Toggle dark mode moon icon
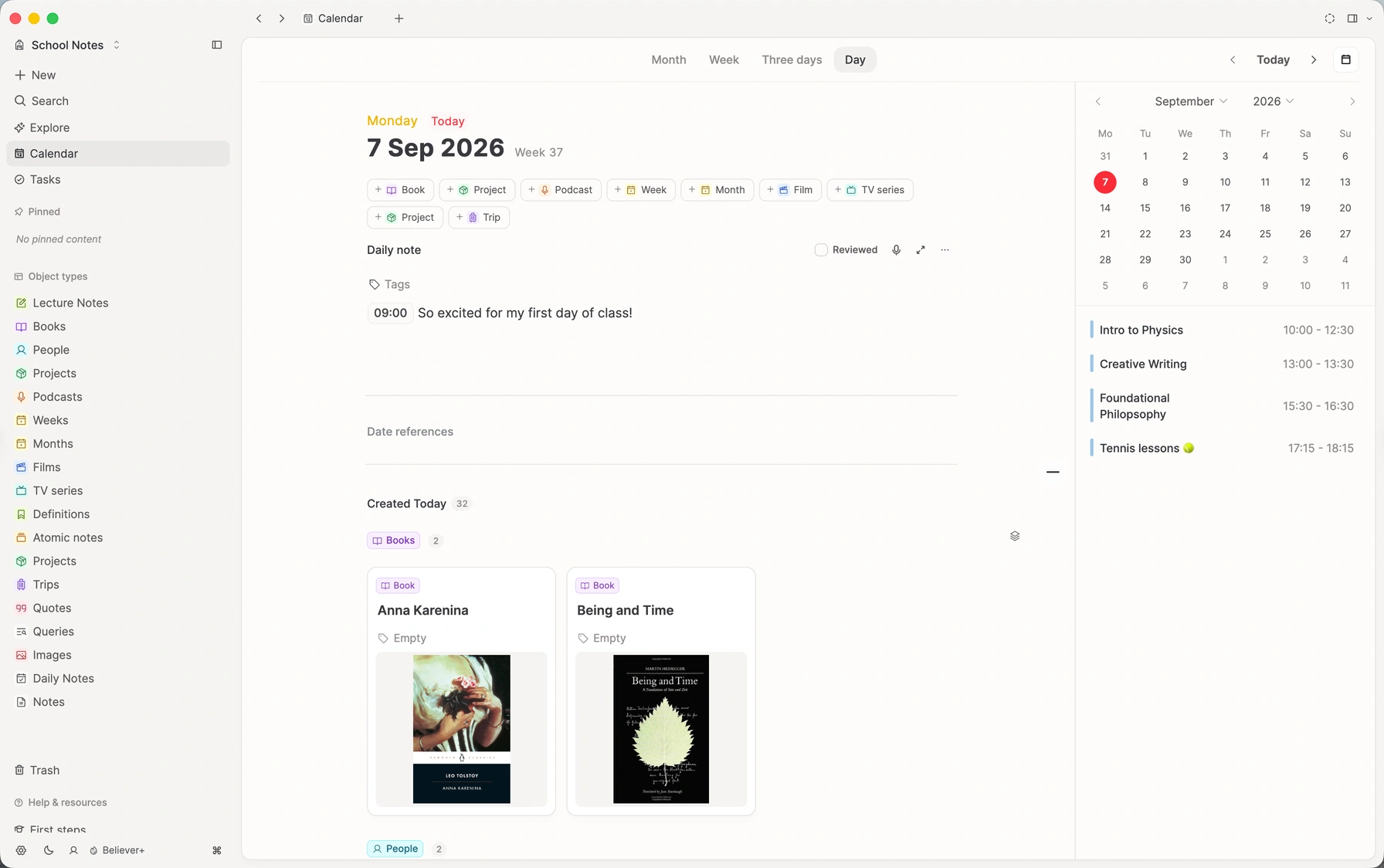 (x=49, y=850)
